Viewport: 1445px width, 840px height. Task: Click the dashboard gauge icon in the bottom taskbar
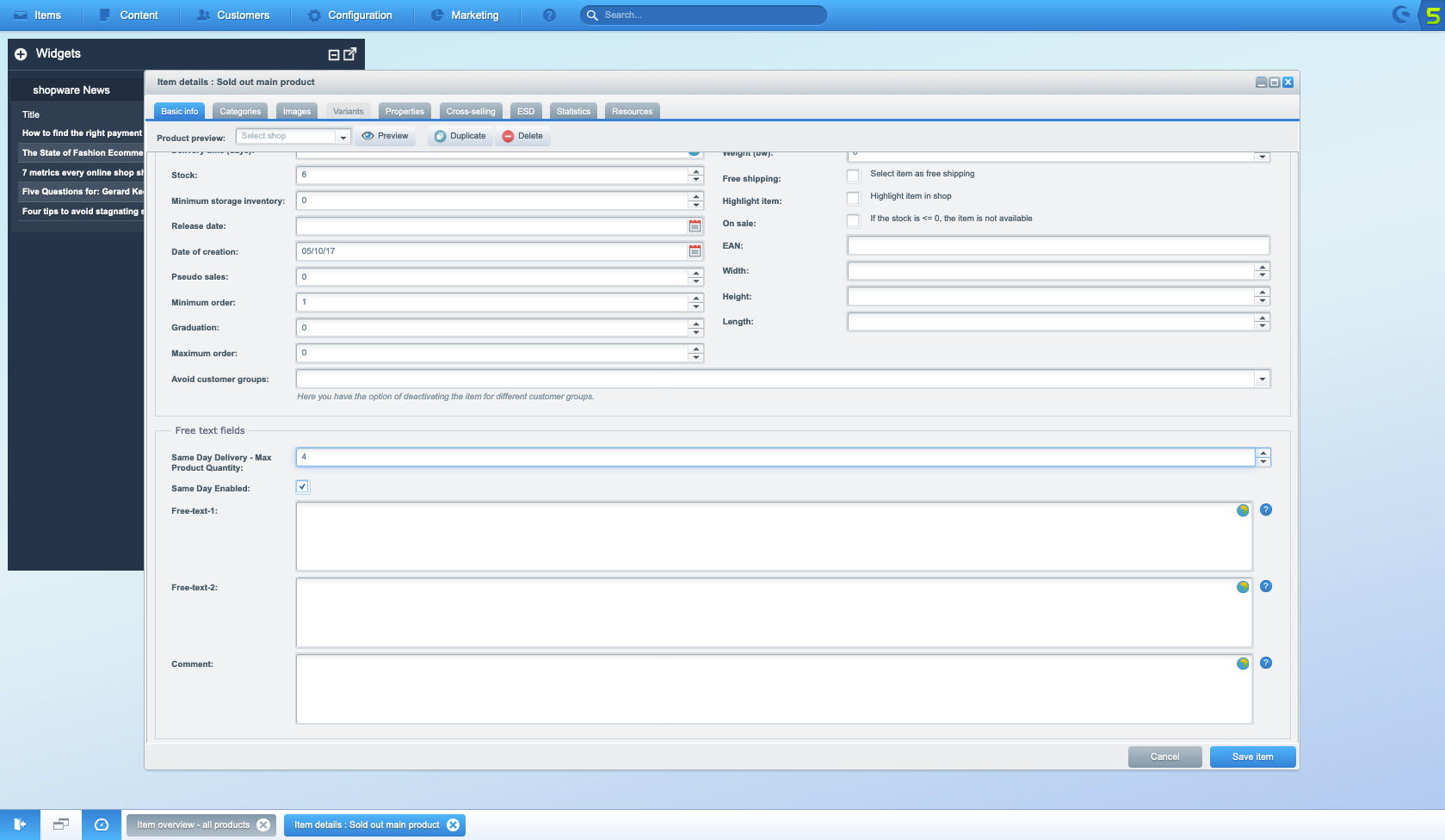tap(102, 825)
